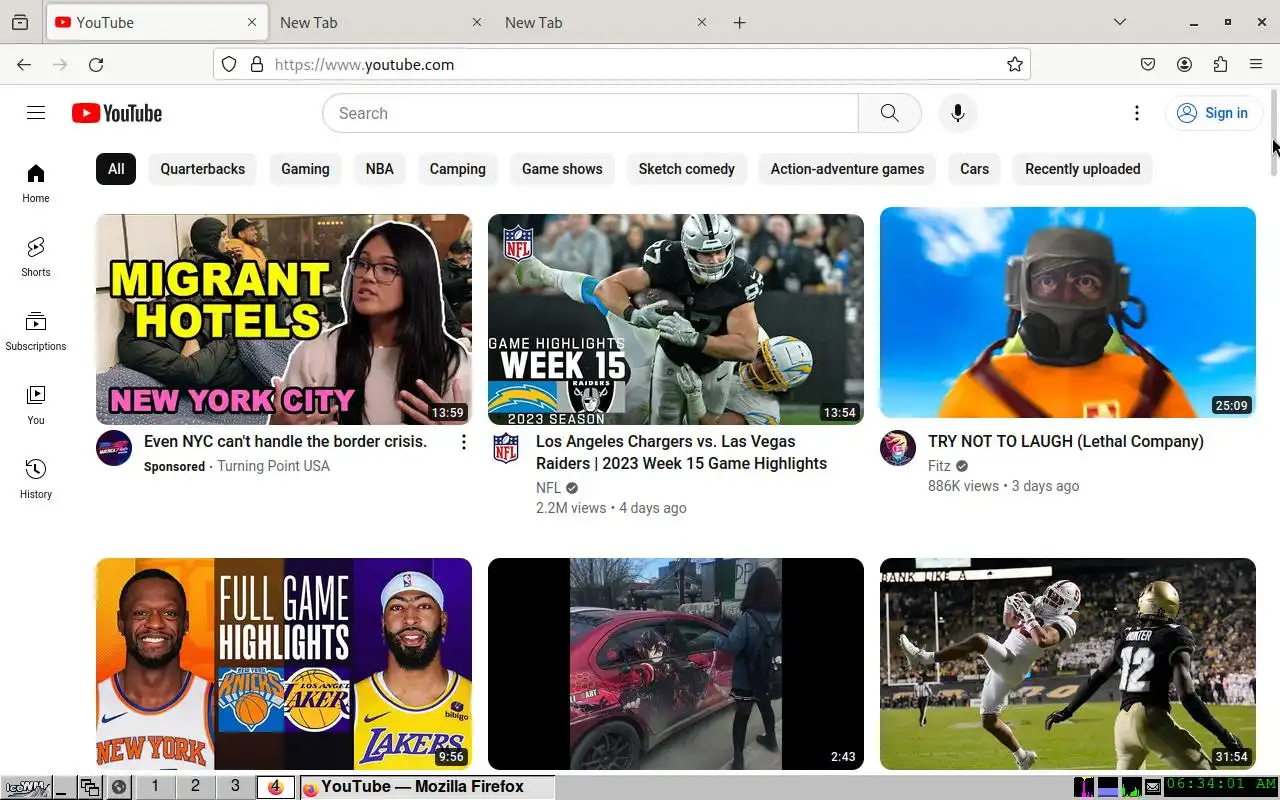This screenshot has width=1280, height=800.
Task: Go back with the browser back arrow
Action: pyautogui.click(x=24, y=64)
